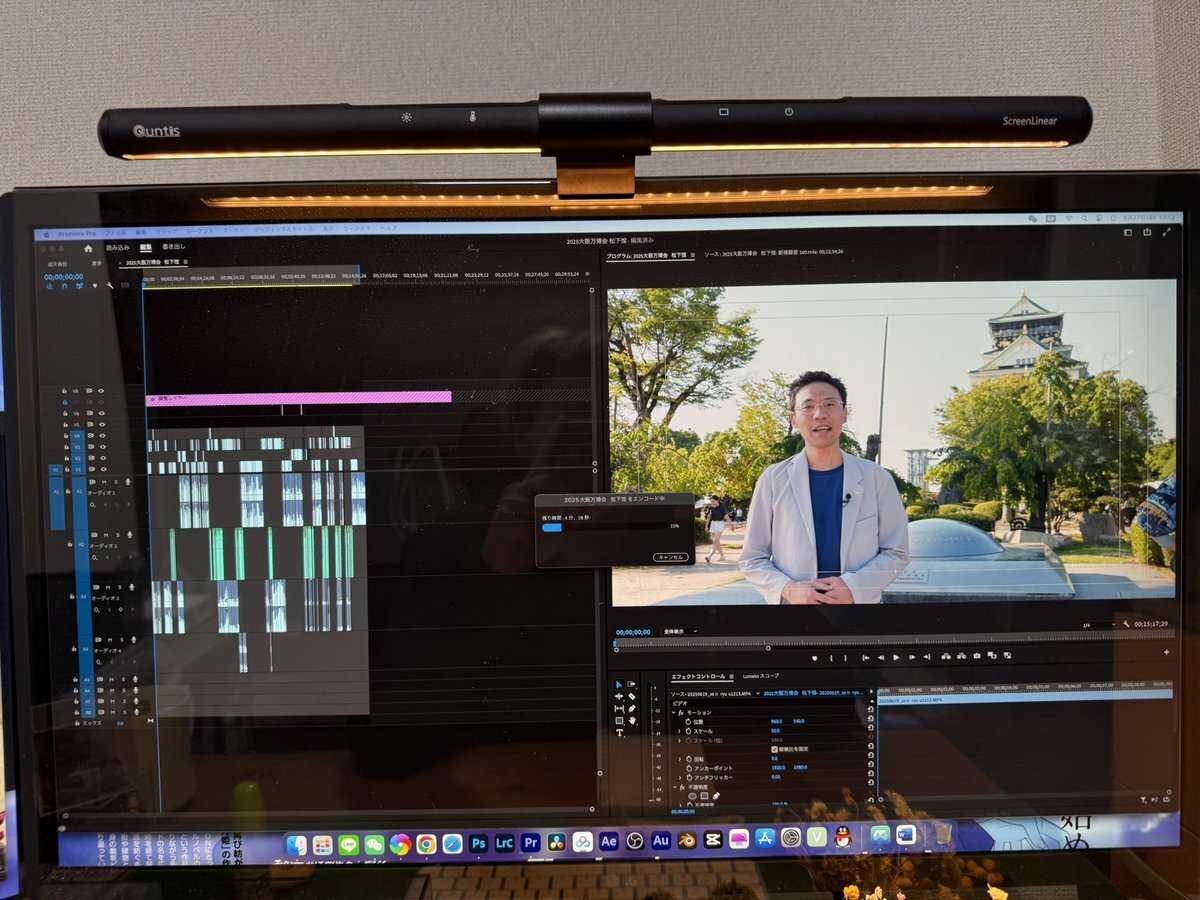Open Lightroom Classic from the Dock
1200x900 pixels.
tap(505, 843)
